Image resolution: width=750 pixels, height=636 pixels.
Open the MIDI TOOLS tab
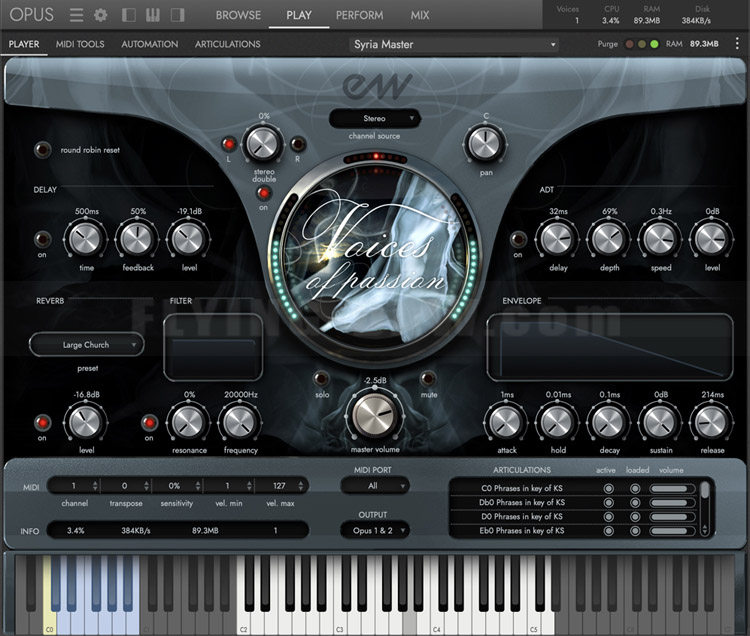(80, 44)
